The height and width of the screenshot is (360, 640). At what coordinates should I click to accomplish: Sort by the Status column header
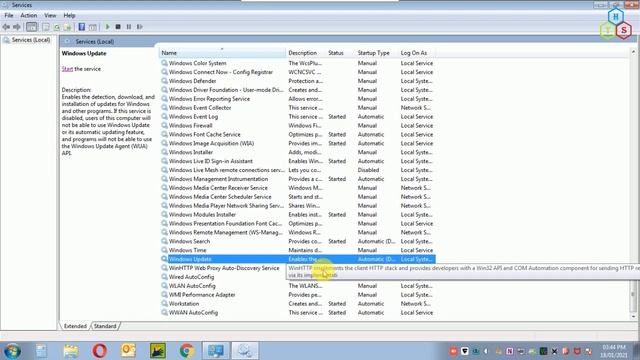tap(340, 53)
